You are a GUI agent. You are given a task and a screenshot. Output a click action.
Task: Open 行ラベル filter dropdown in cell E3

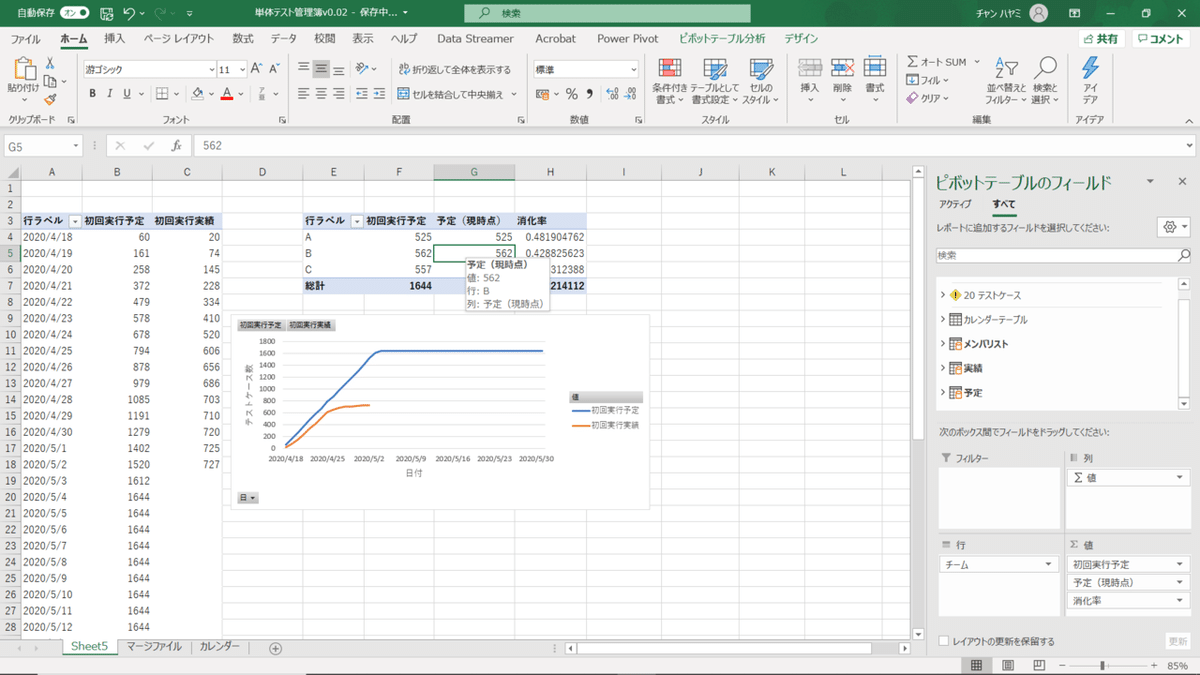pos(356,220)
